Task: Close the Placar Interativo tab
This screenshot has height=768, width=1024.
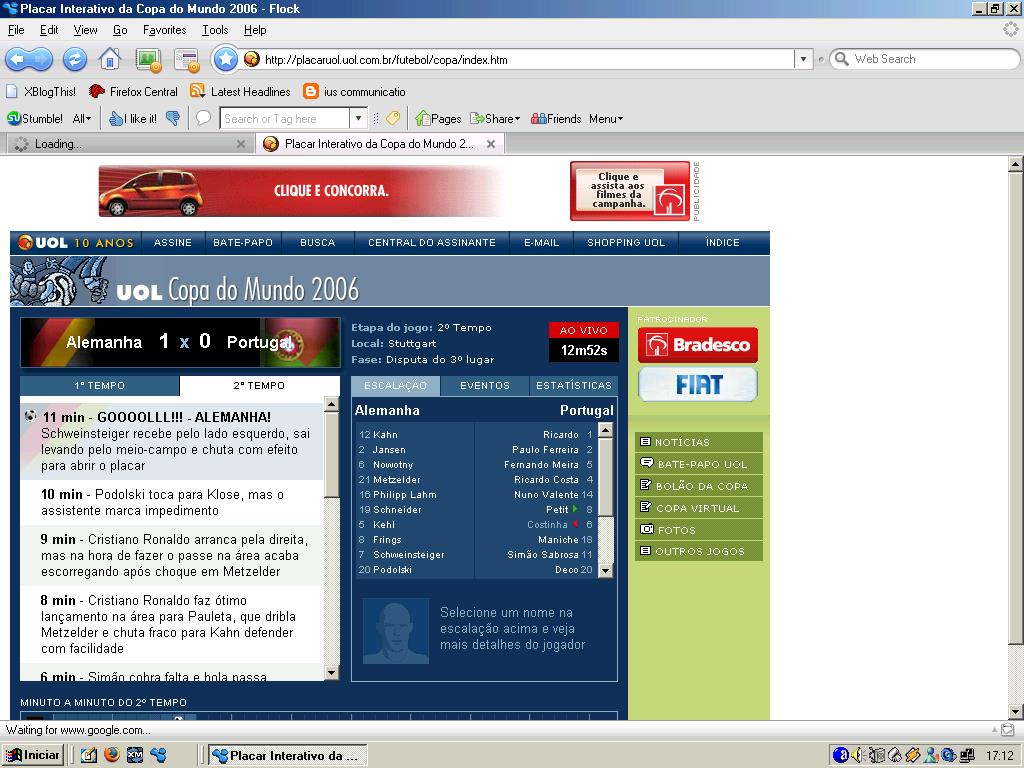Action: [491, 144]
